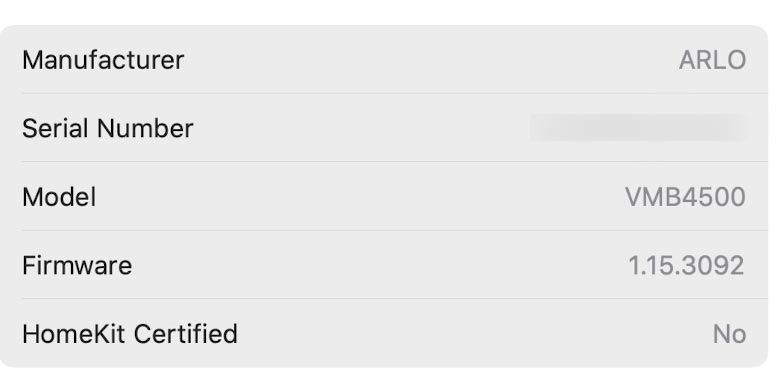Click the Manufacturer row
Image resolution: width=784 pixels, height=386 pixels.
[384, 60]
